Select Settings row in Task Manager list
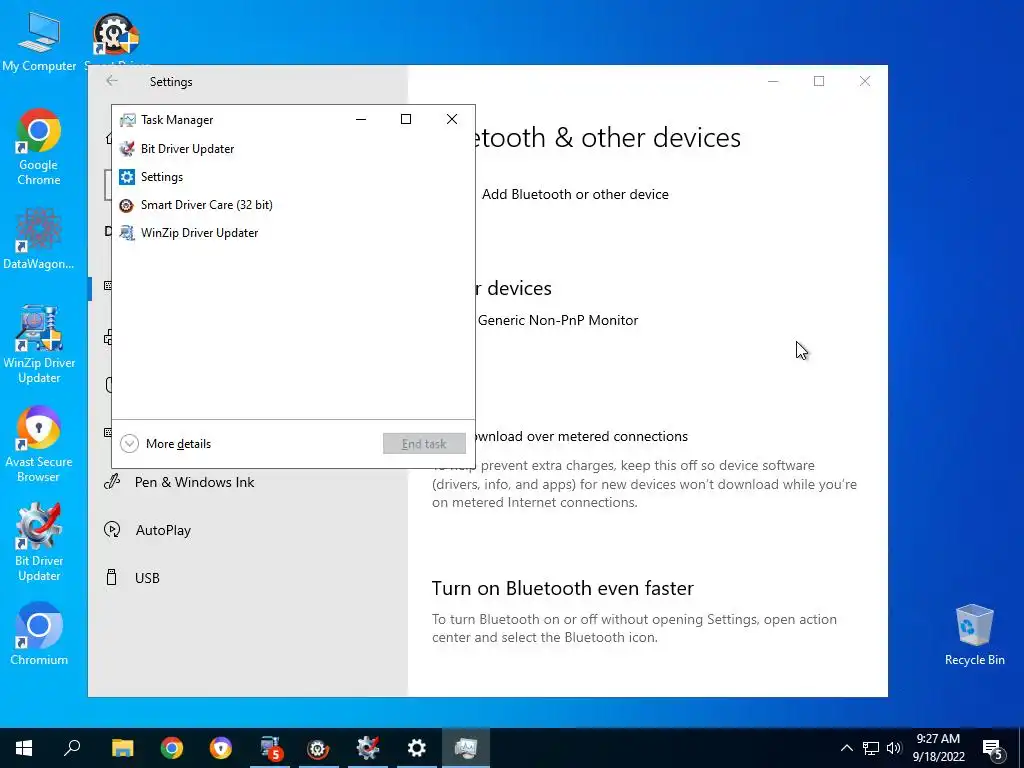This screenshot has height=768, width=1024. click(x=293, y=177)
